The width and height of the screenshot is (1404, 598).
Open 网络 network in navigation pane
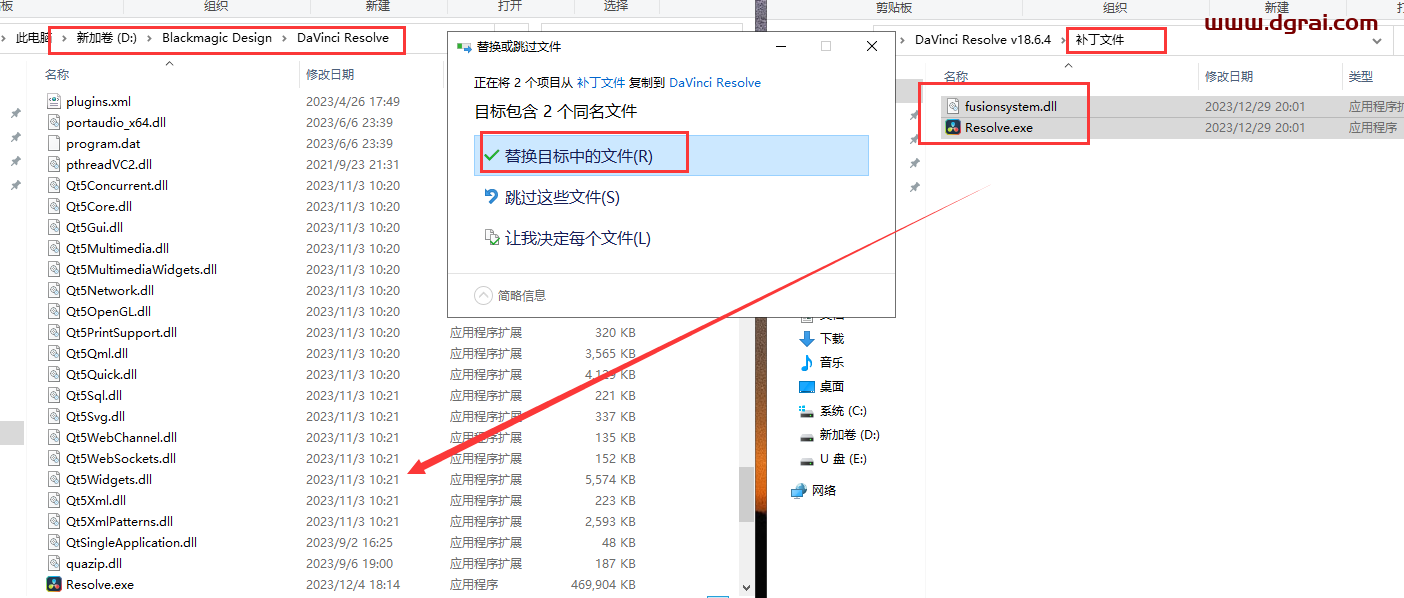coord(813,490)
